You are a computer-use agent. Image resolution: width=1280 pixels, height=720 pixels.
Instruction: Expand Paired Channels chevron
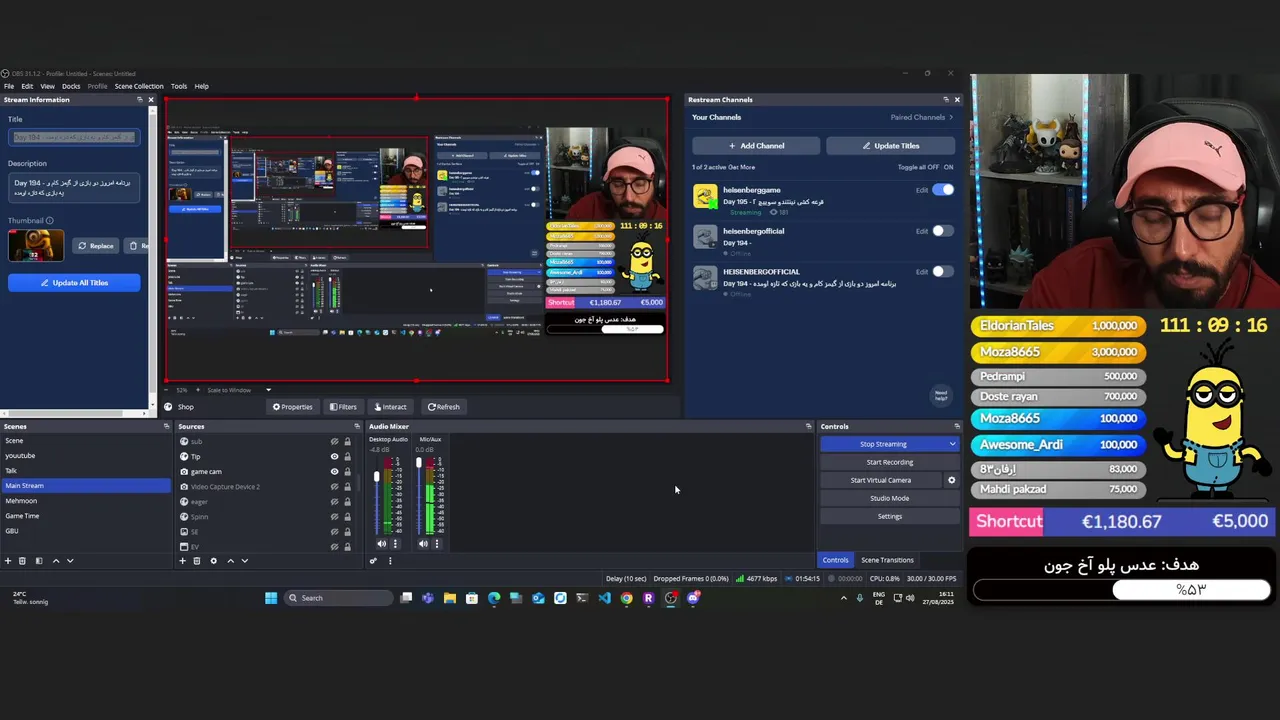pyautogui.click(x=951, y=117)
